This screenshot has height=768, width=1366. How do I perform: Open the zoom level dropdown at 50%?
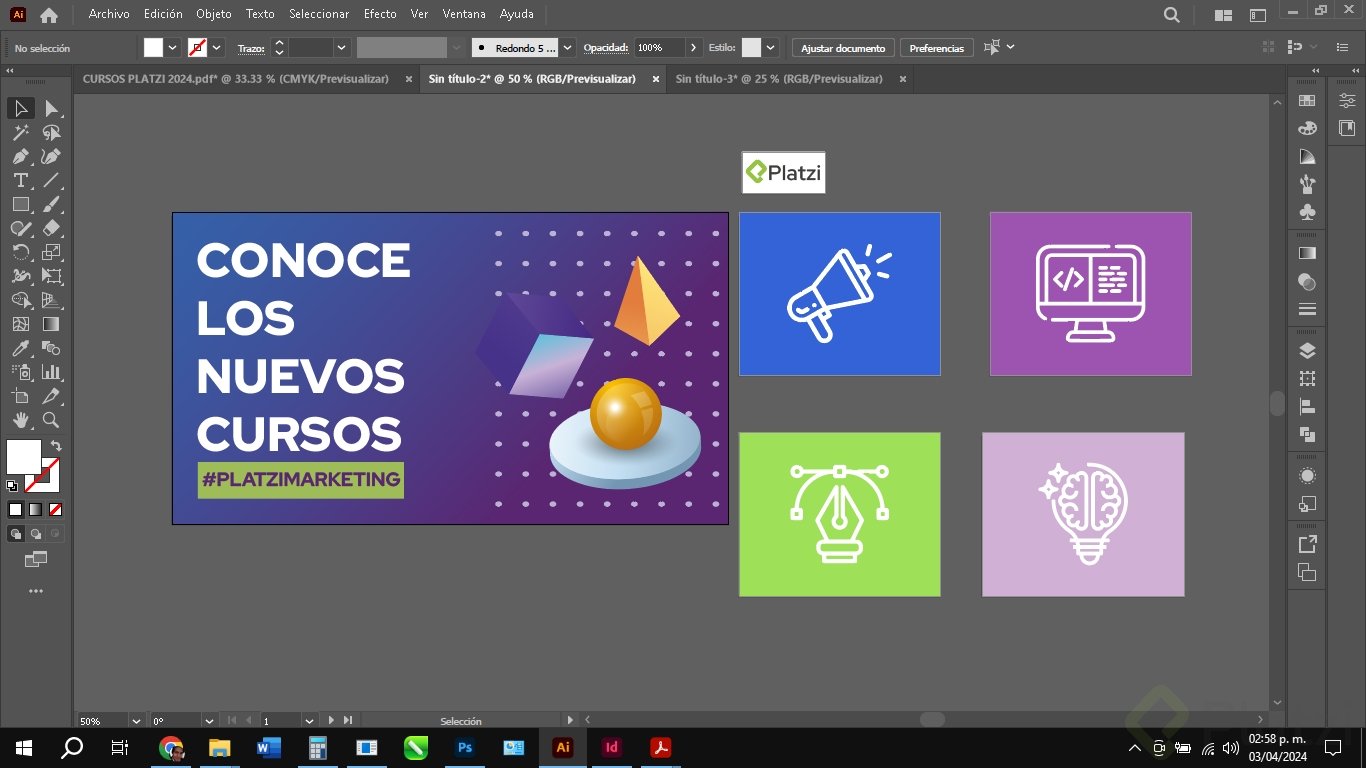click(136, 720)
